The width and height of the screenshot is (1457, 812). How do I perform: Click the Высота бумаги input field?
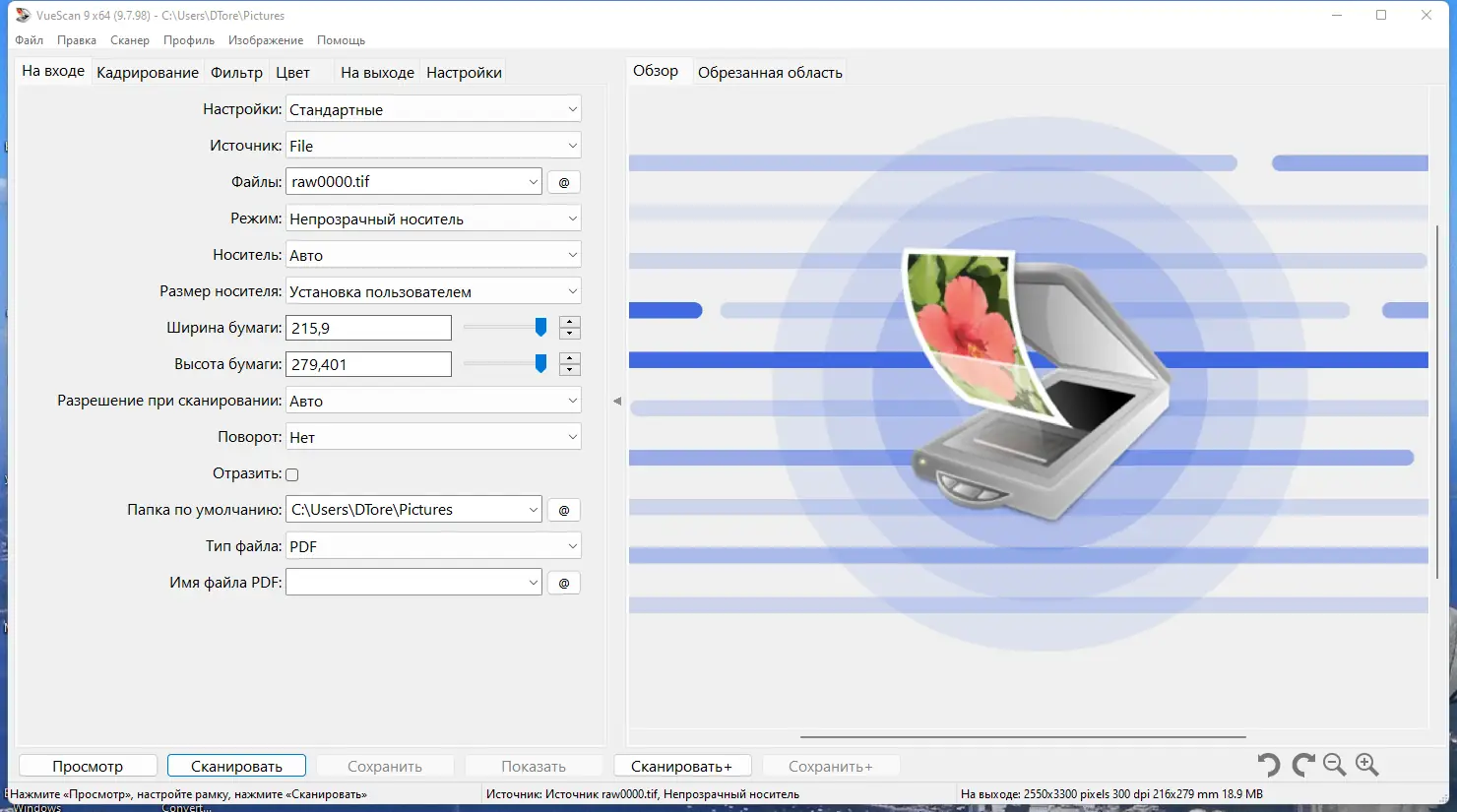pos(368,363)
